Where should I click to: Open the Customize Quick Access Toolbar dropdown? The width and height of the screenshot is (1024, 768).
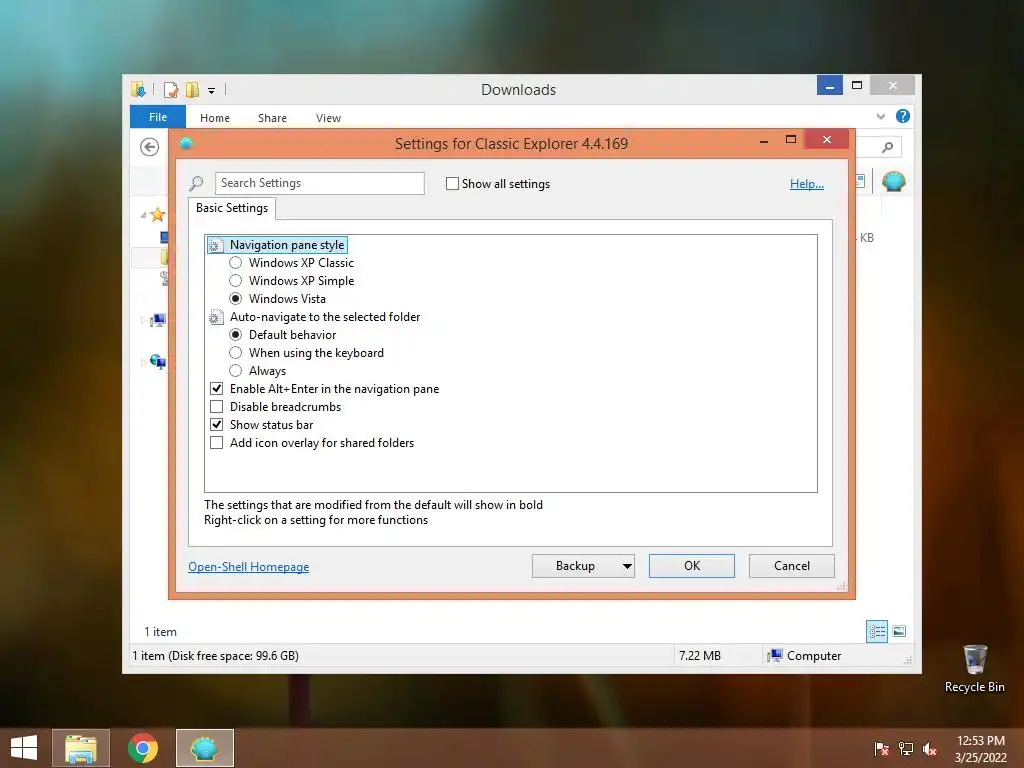(x=212, y=91)
